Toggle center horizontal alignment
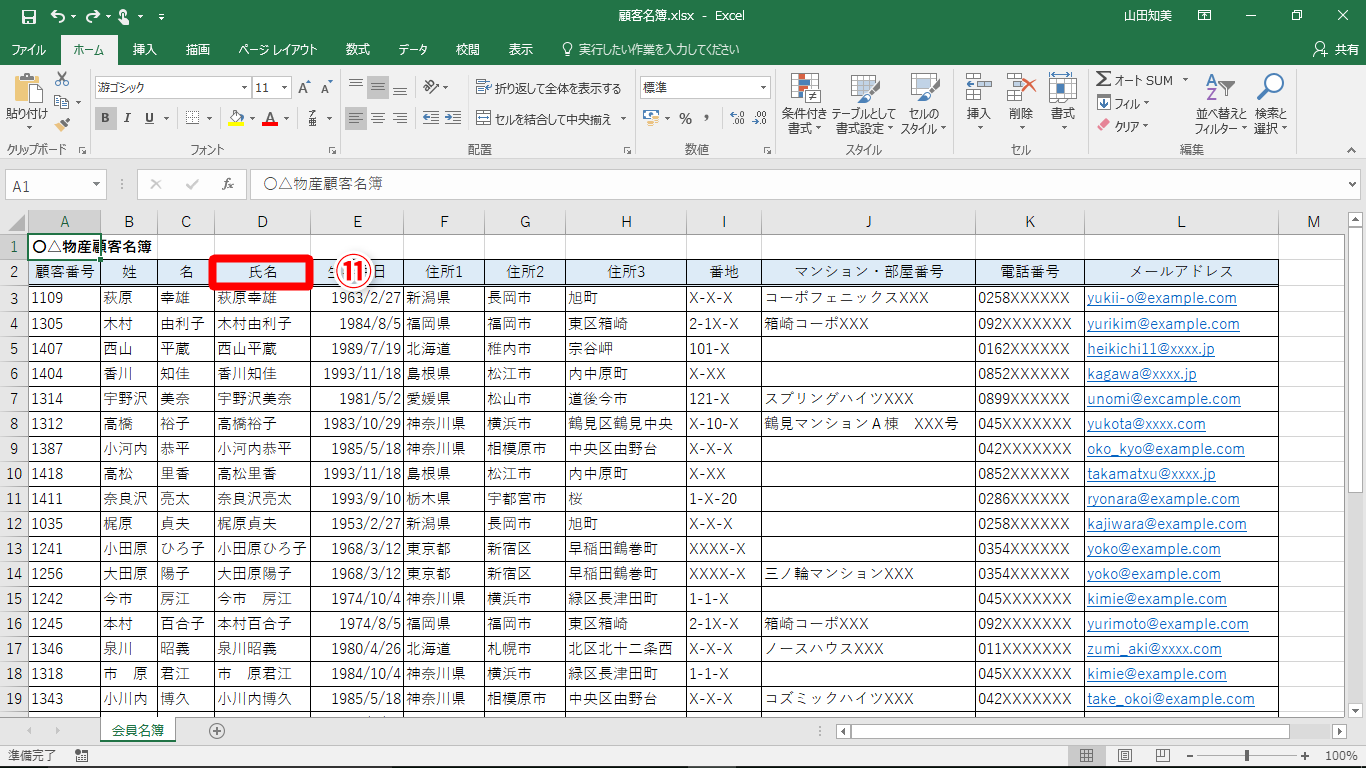Viewport: 1366px width, 768px height. (378, 118)
